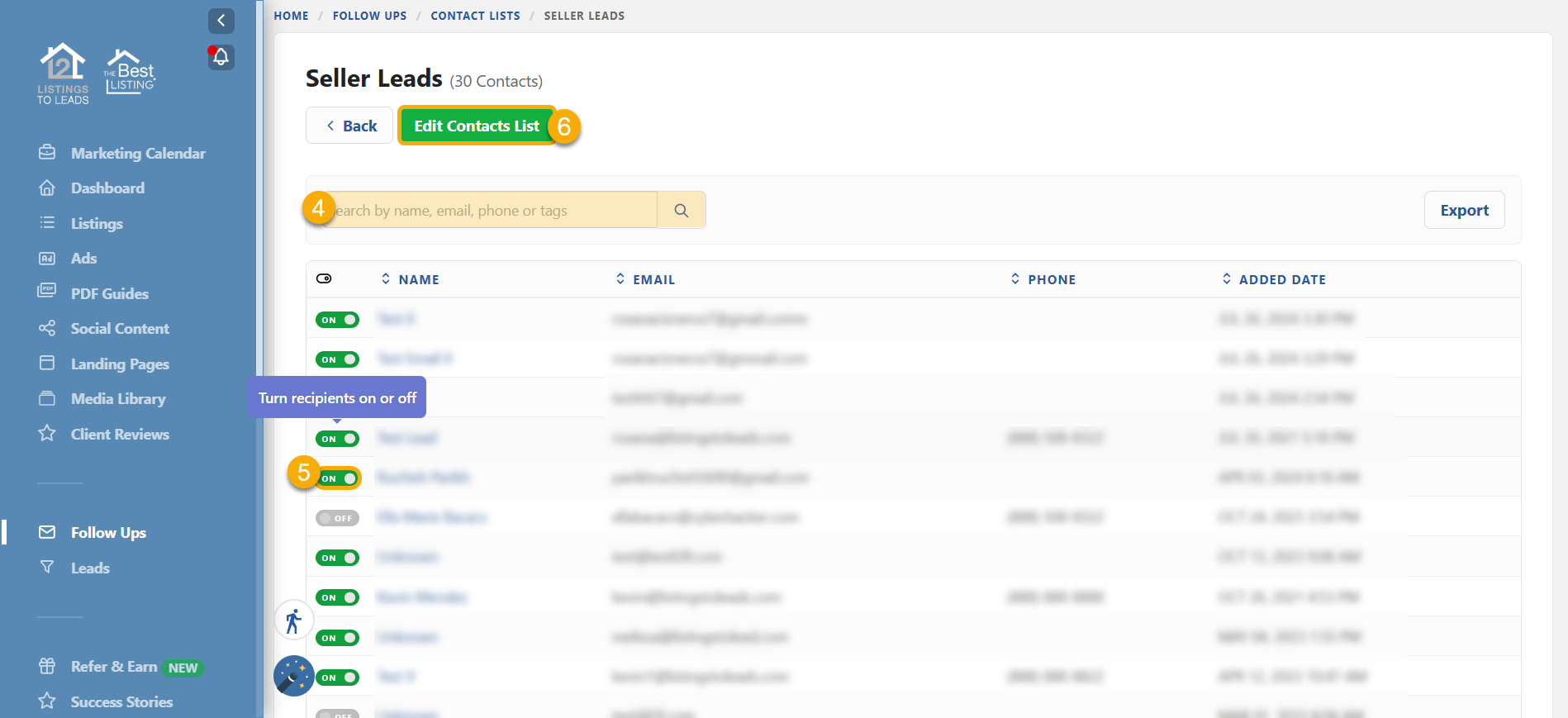Toggle the switch for the APR 12, 2022 row
This screenshot has width=1568, height=718.
coord(337,678)
